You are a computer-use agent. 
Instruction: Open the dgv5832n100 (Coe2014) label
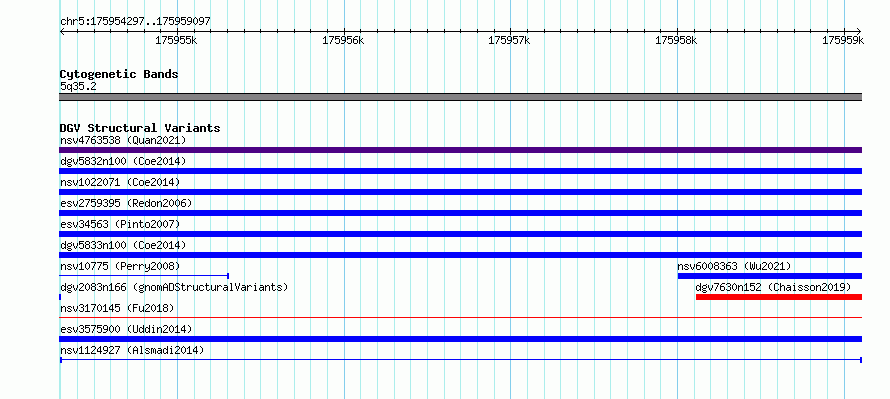pyautogui.click(x=123, y=161)
